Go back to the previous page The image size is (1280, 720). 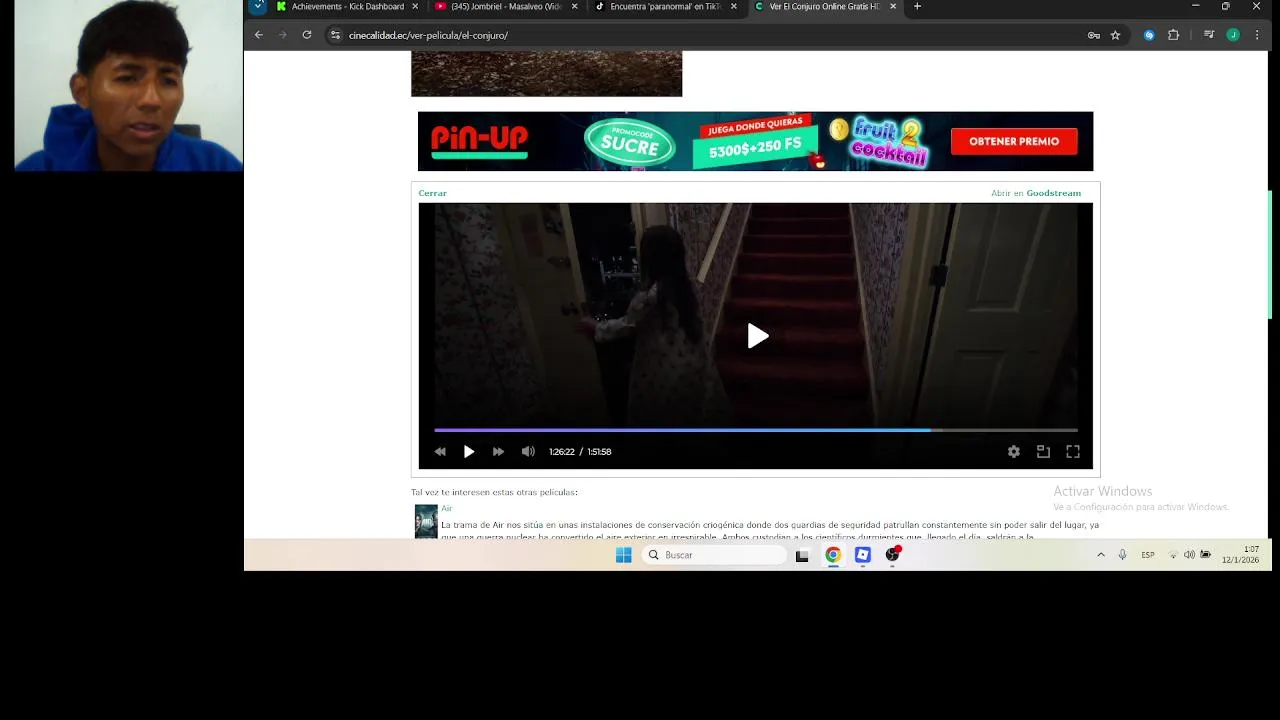259,35
